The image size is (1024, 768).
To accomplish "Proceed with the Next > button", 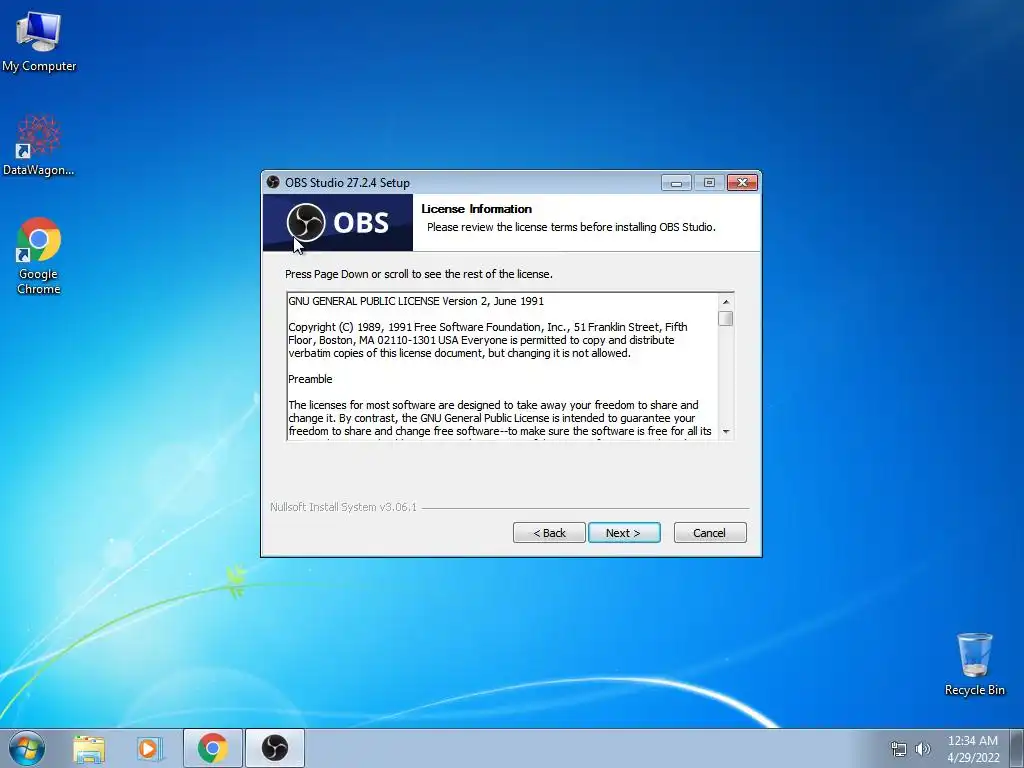I will tap(624, 533).
